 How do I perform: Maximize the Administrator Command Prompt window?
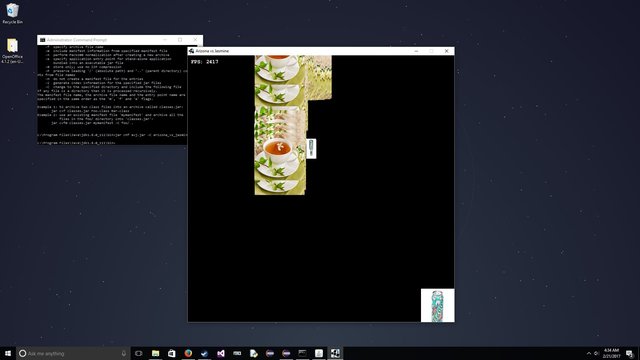click(x=180, y=40)
